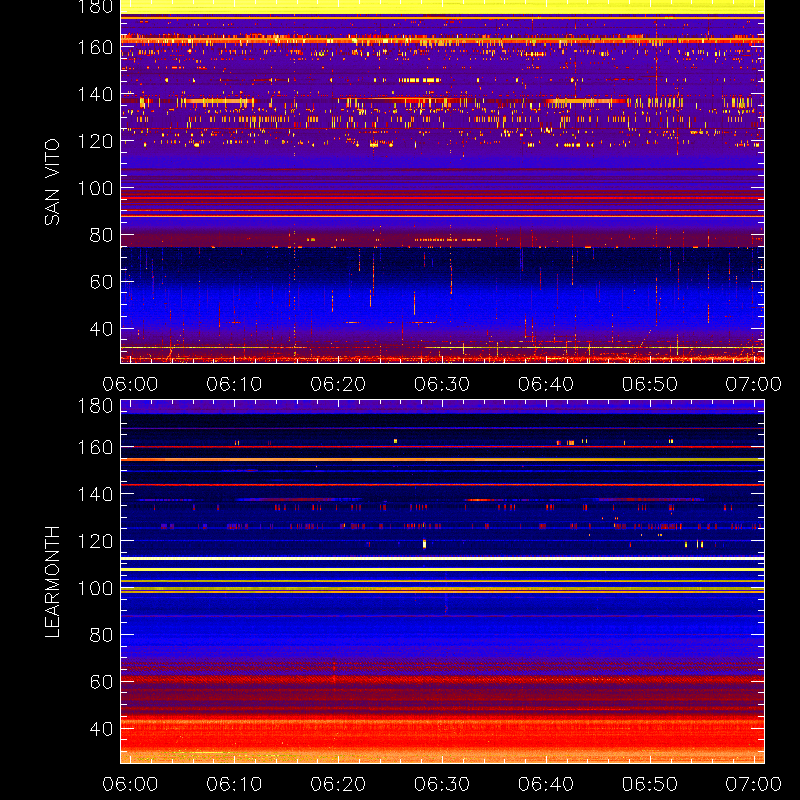This screenshot has width=800, height=800.
Task: Pick the 40 tick label on LEARMONTH axis
Action: (x=101, y=729)
